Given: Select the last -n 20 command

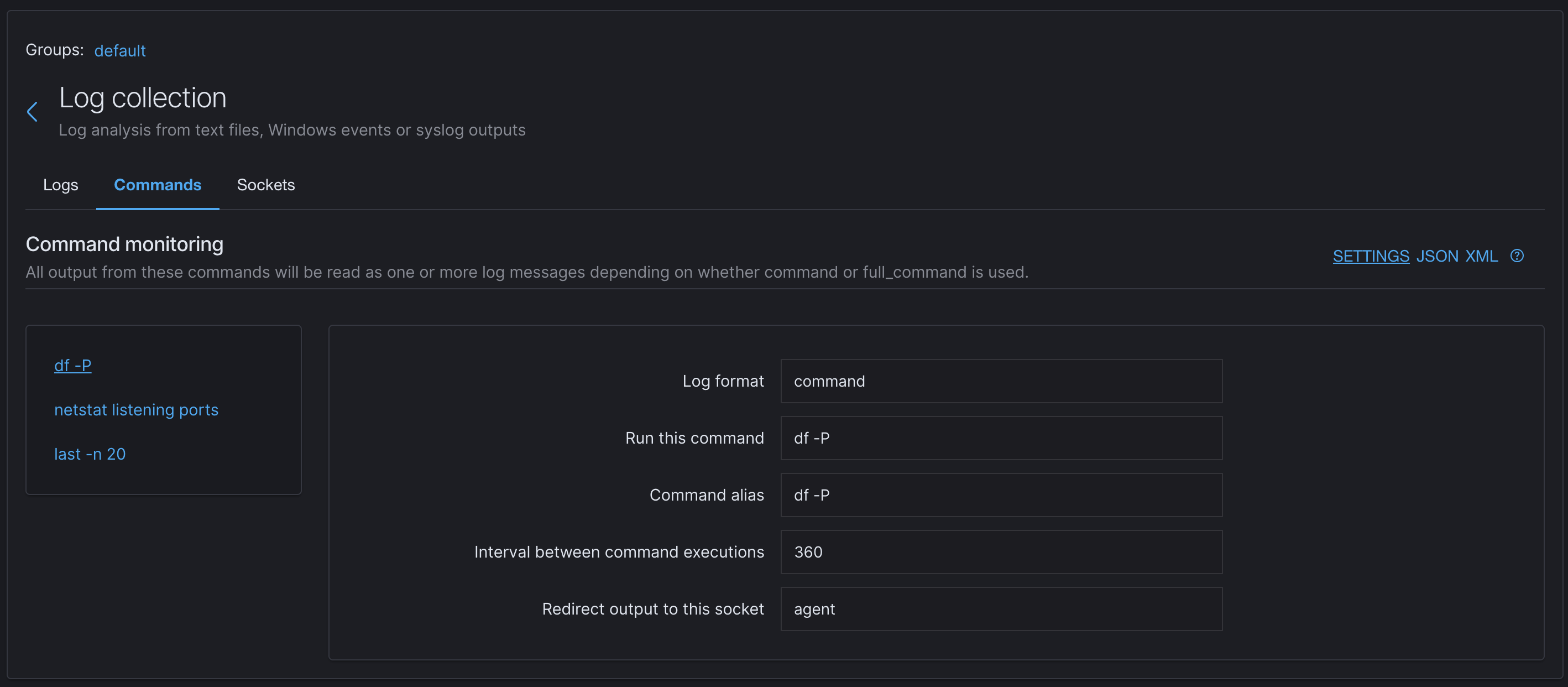Looking at the screenshot, I should 90,453.
